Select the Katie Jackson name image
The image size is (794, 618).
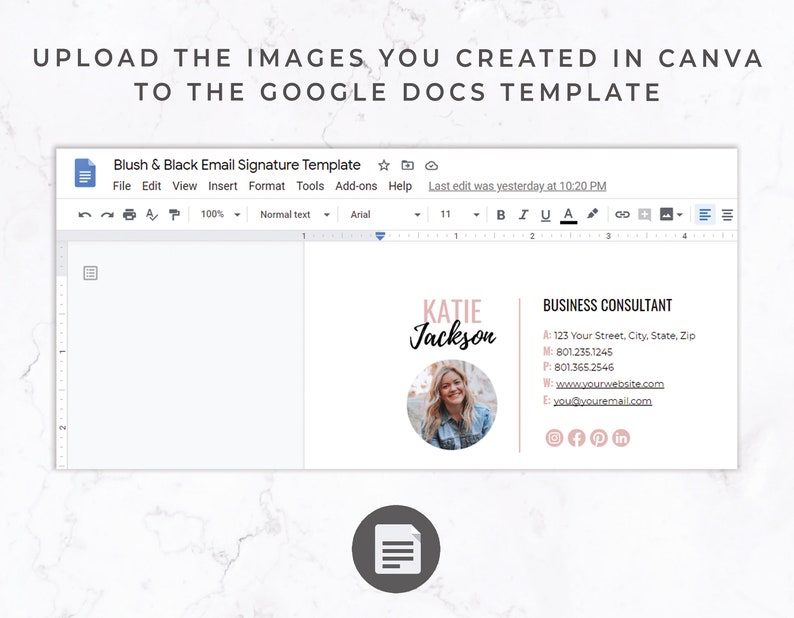pyautogui.click(x=452, y=324)
